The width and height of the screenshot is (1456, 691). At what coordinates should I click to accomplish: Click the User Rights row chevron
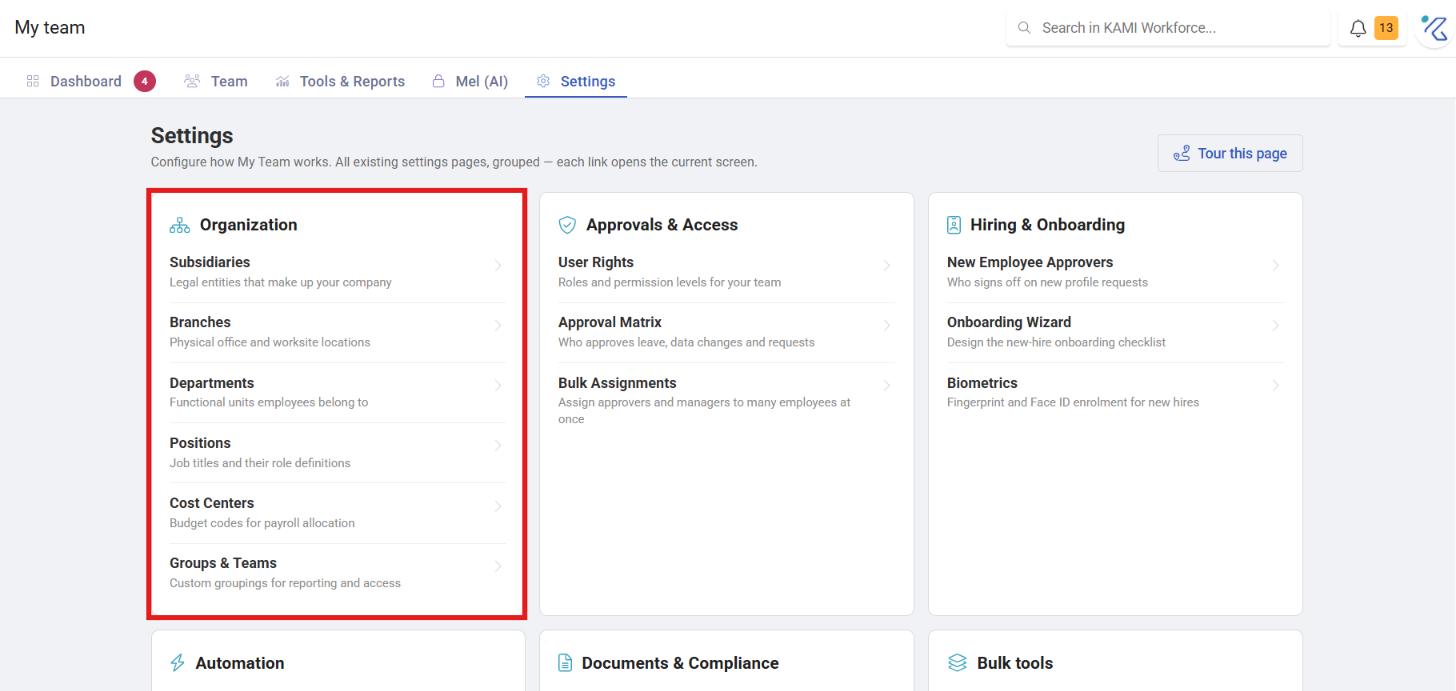[887, 266]
